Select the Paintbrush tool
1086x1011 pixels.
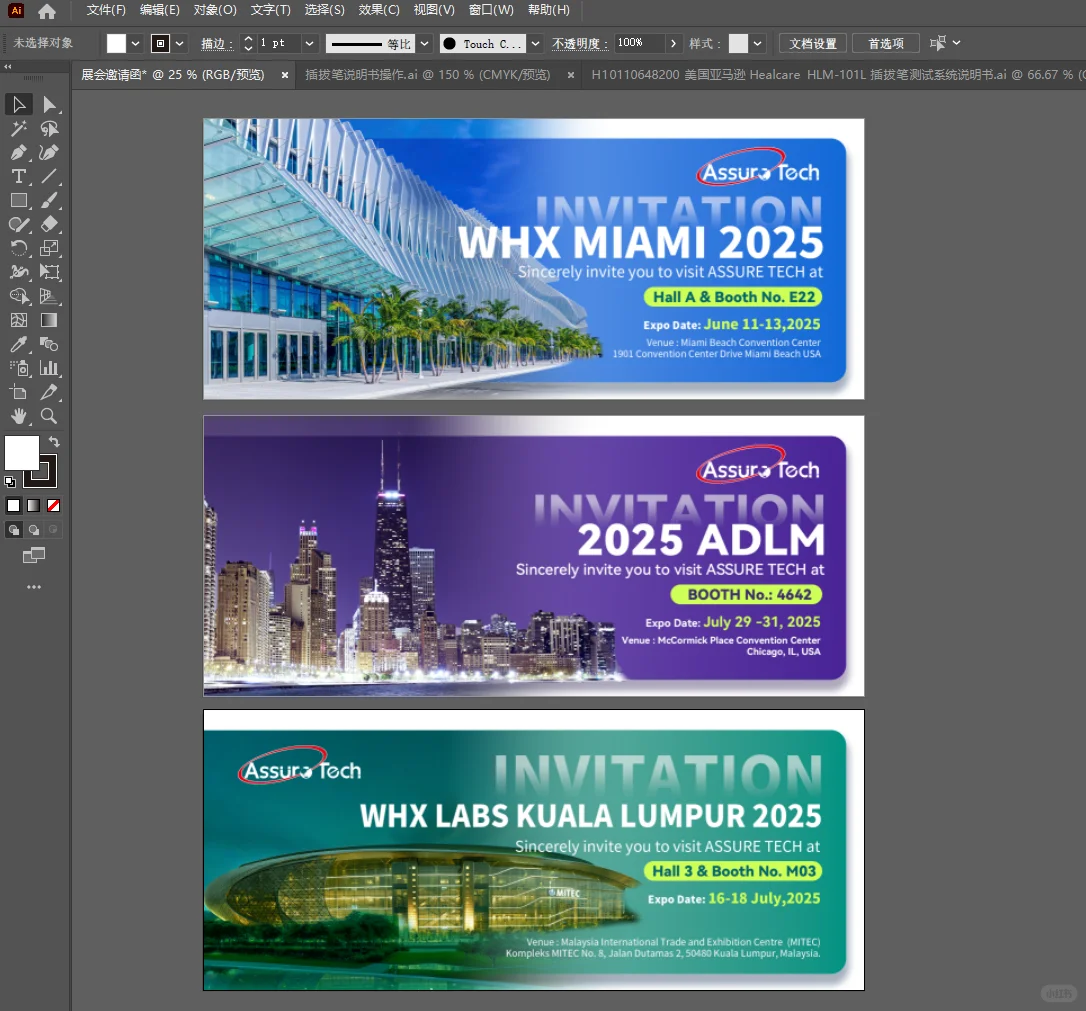pyautogui.click(x=48, y=200)
